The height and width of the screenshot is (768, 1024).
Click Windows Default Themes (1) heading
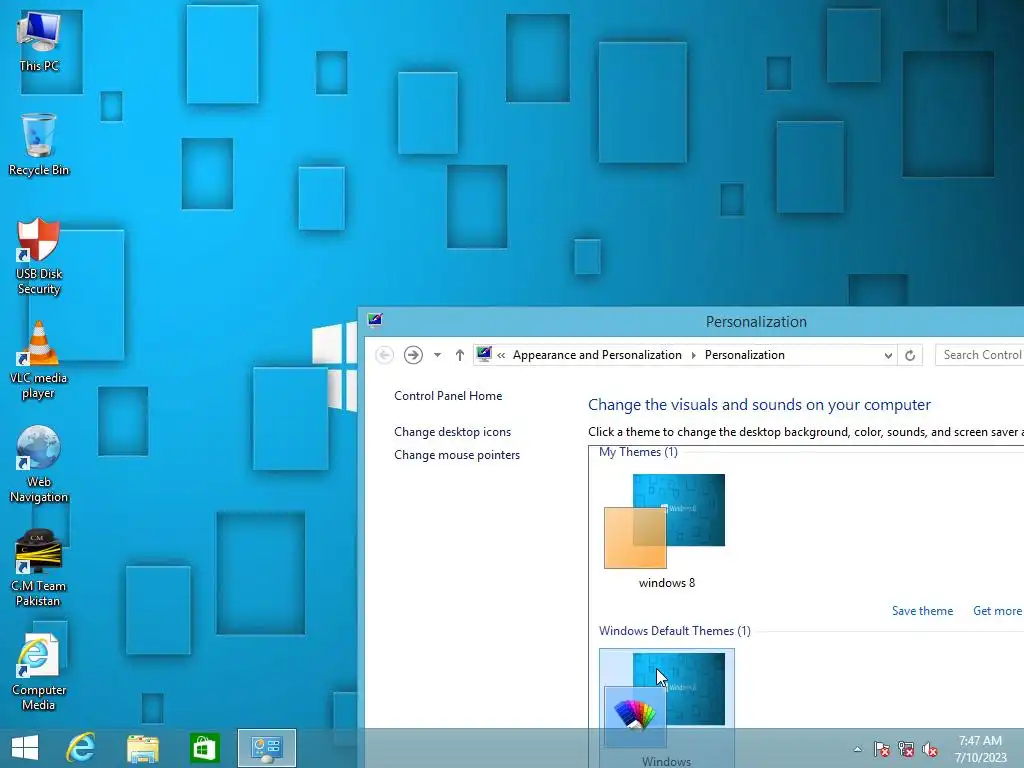pyautogui.click(x=675, y=631)
